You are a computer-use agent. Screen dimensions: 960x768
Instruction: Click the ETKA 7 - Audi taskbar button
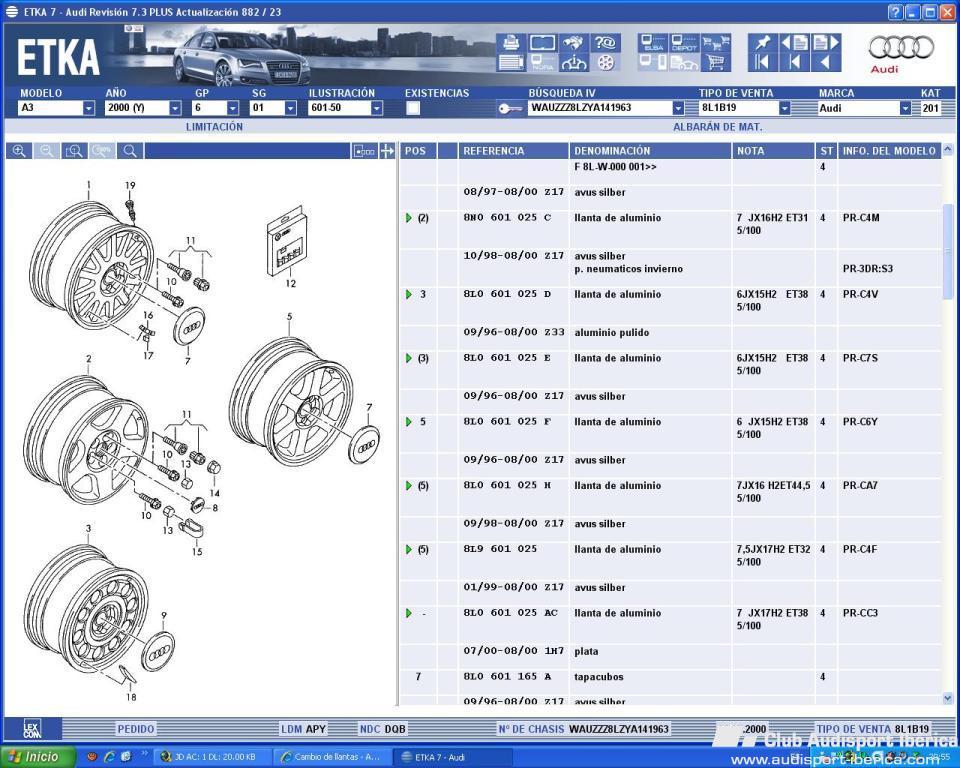(452, 757)
